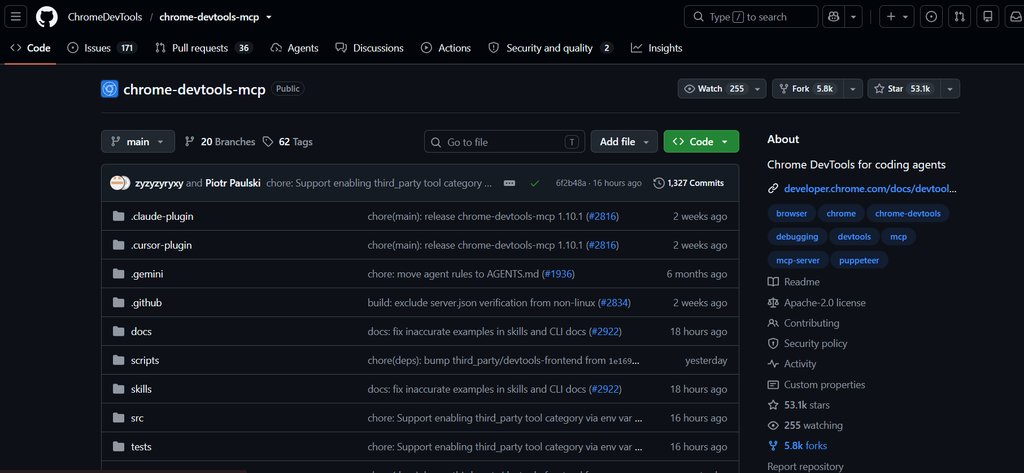Screen dimensions: 1024x473
Task: Open the main branch selector dropdown
Action: 138,142
